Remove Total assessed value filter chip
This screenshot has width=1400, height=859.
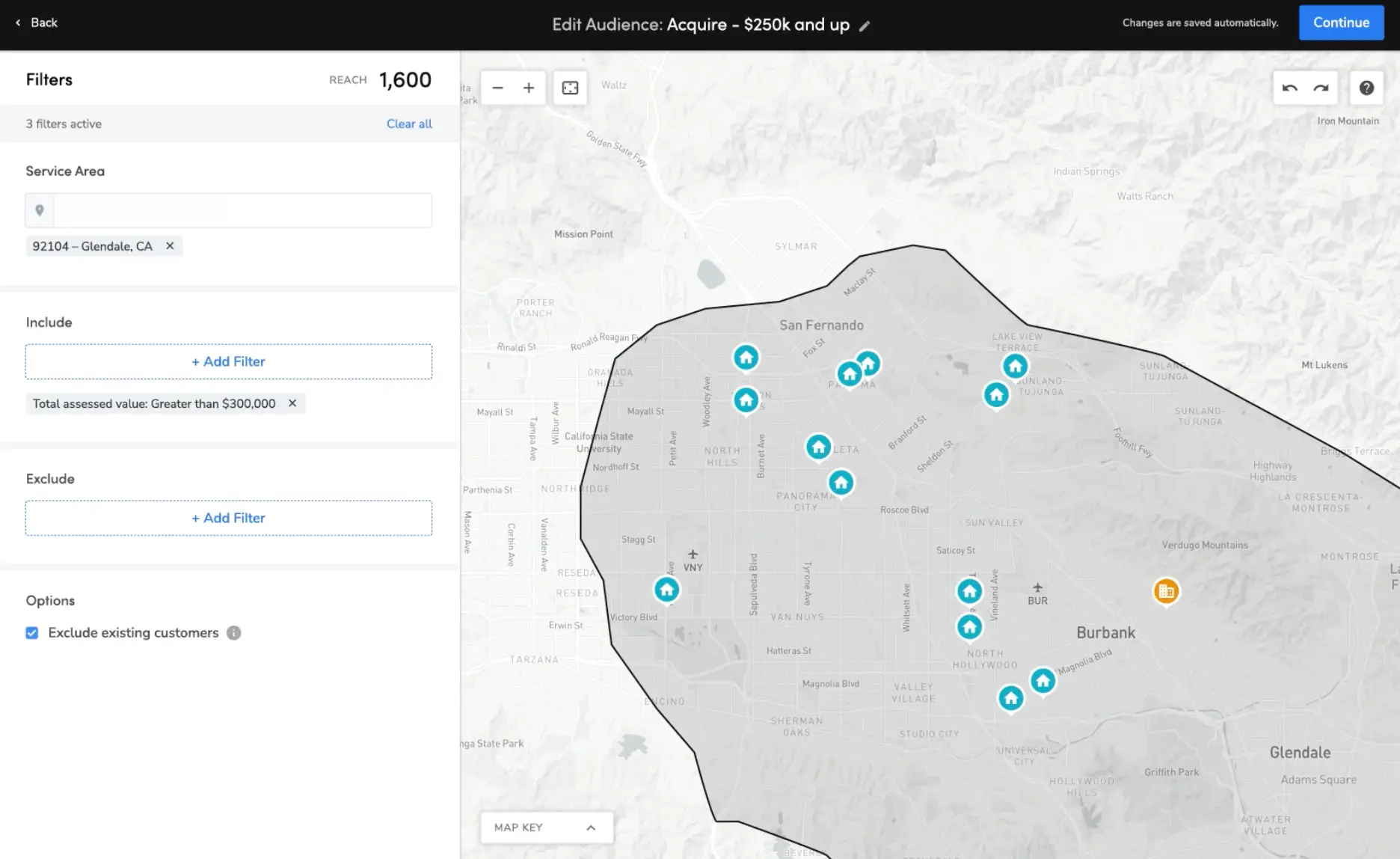pyautogui.click(x=292, y=403)
